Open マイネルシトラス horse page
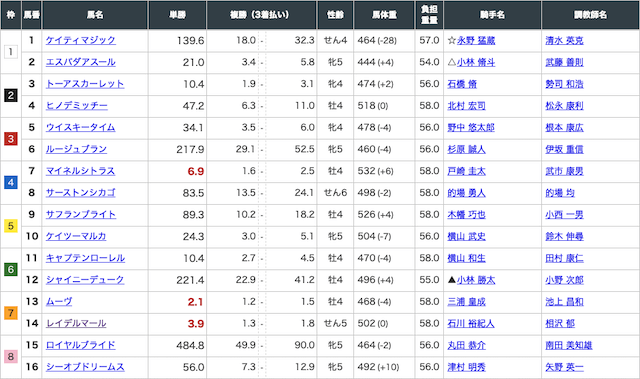 pyautogui.click(x=80, y=171)
